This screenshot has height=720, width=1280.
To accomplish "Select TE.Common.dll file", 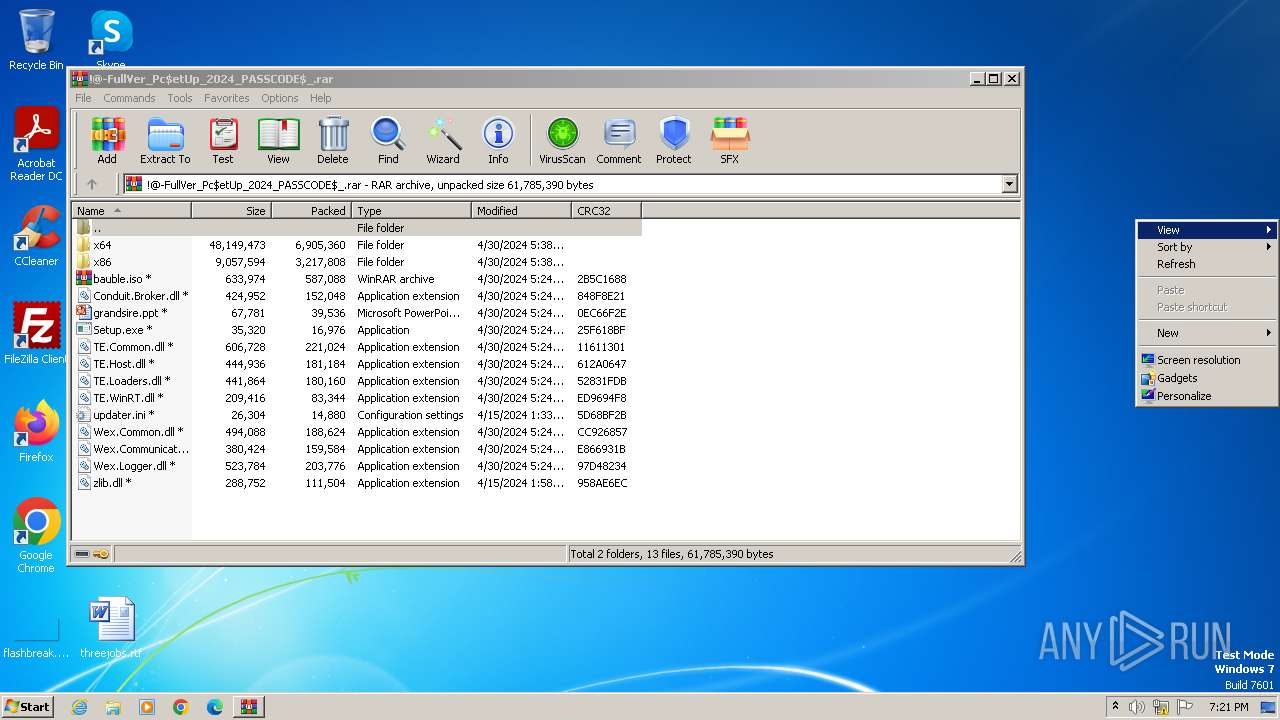I will pyautogui.click(x=357, y=347).
